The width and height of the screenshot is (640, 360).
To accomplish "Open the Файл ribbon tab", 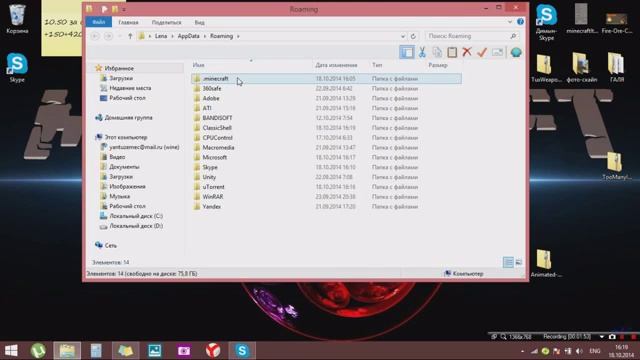I will click(98, 22).
